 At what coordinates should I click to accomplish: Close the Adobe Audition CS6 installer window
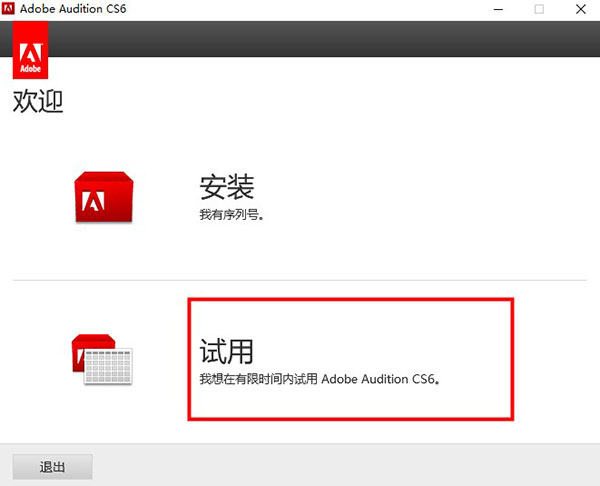click(580, 9)
